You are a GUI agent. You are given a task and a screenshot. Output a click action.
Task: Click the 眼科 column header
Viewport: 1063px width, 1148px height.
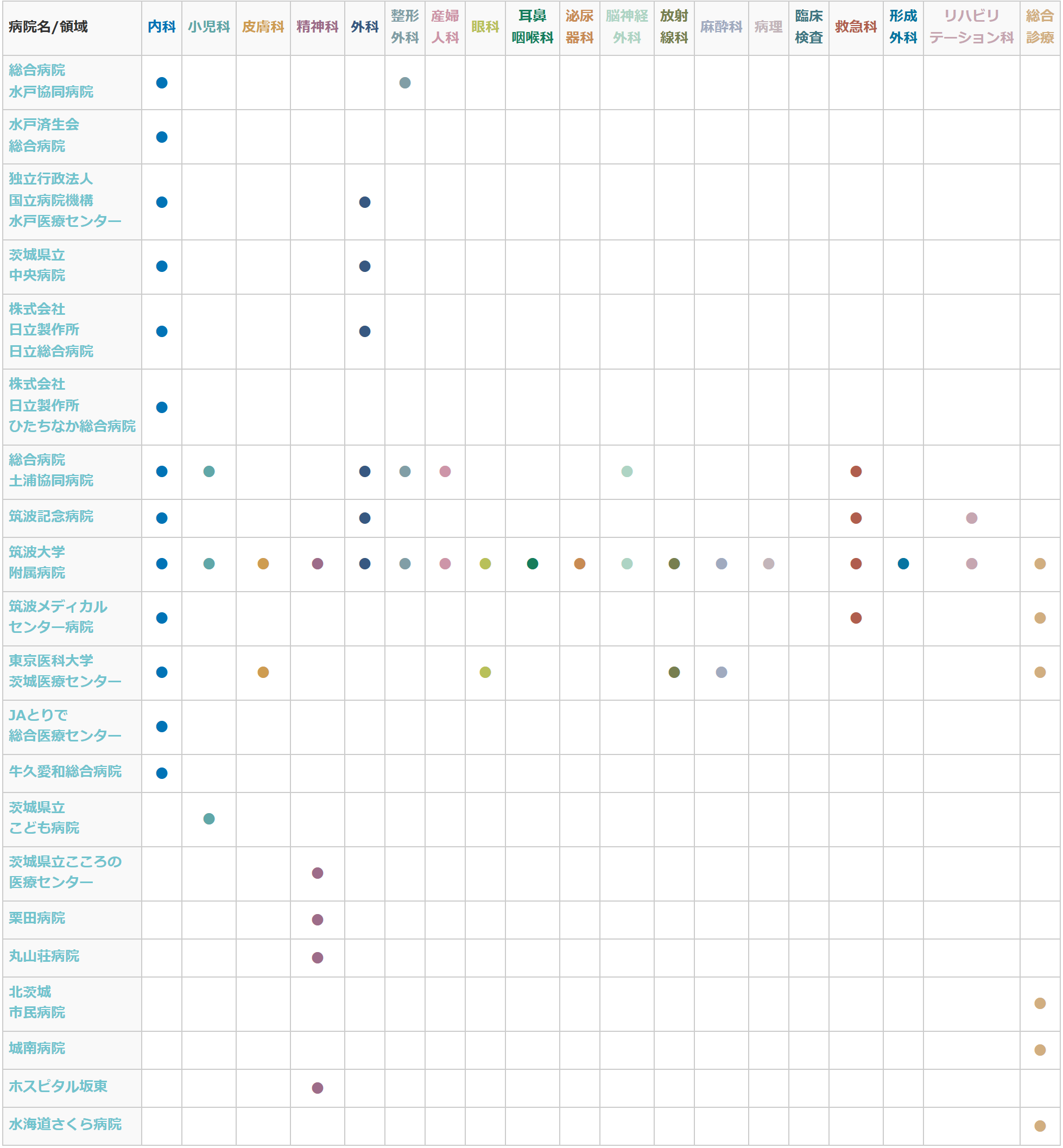click(x=485, y=27)
